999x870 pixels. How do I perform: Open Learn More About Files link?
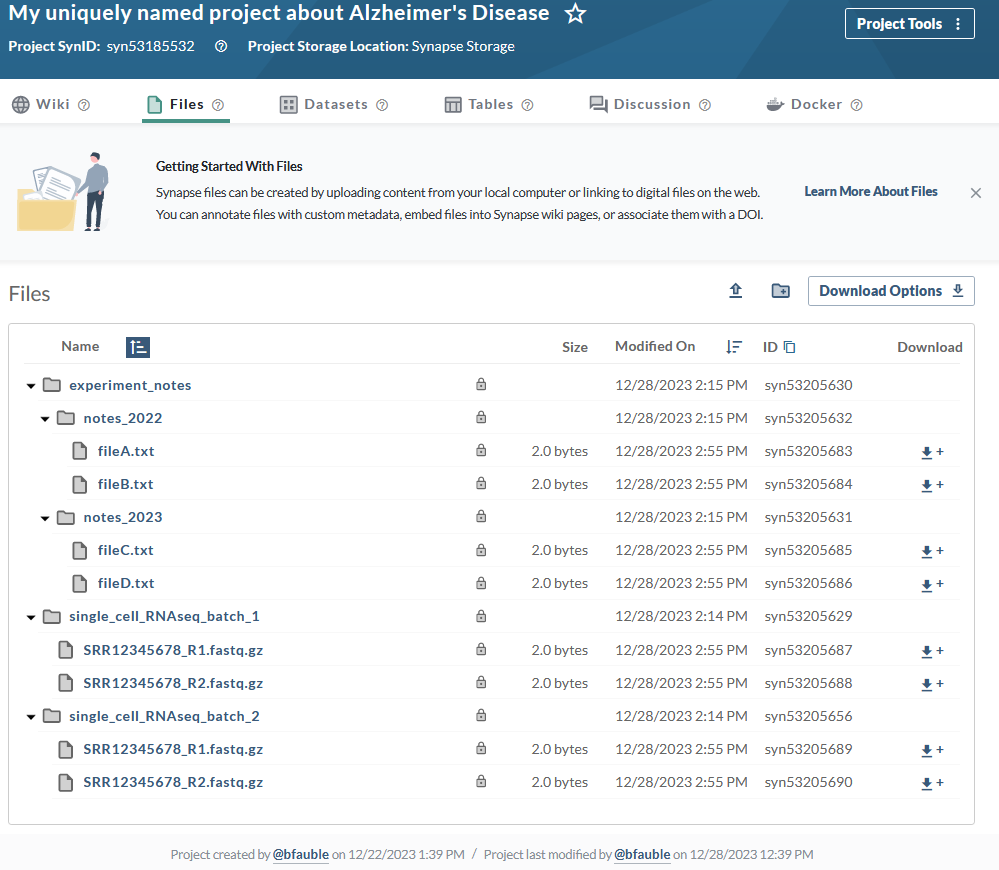[870, 192]
